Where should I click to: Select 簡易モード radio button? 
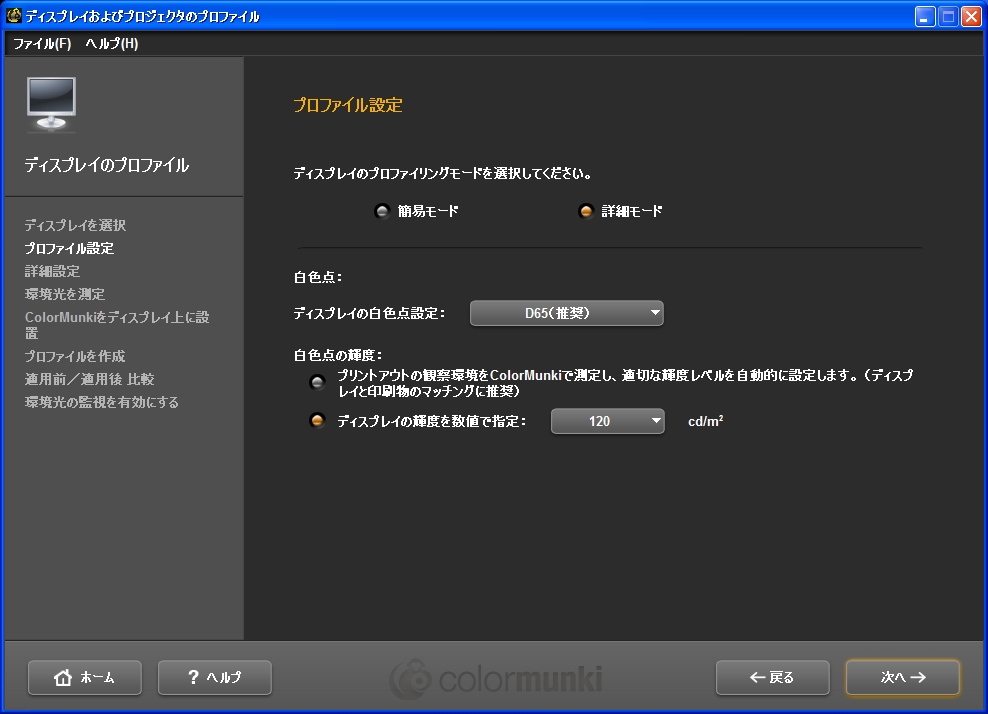coord(382,211)
